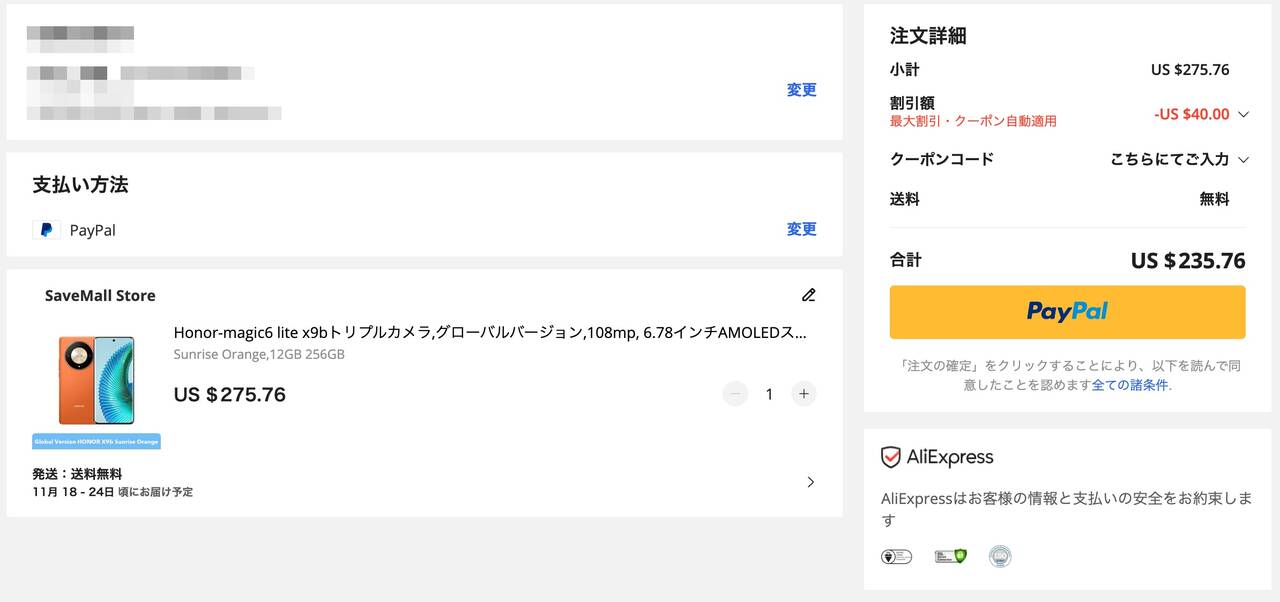This screenshot has height=602, width=1280.
Task: Decrease quantity with the minus button
Action: tap(735, 394)
